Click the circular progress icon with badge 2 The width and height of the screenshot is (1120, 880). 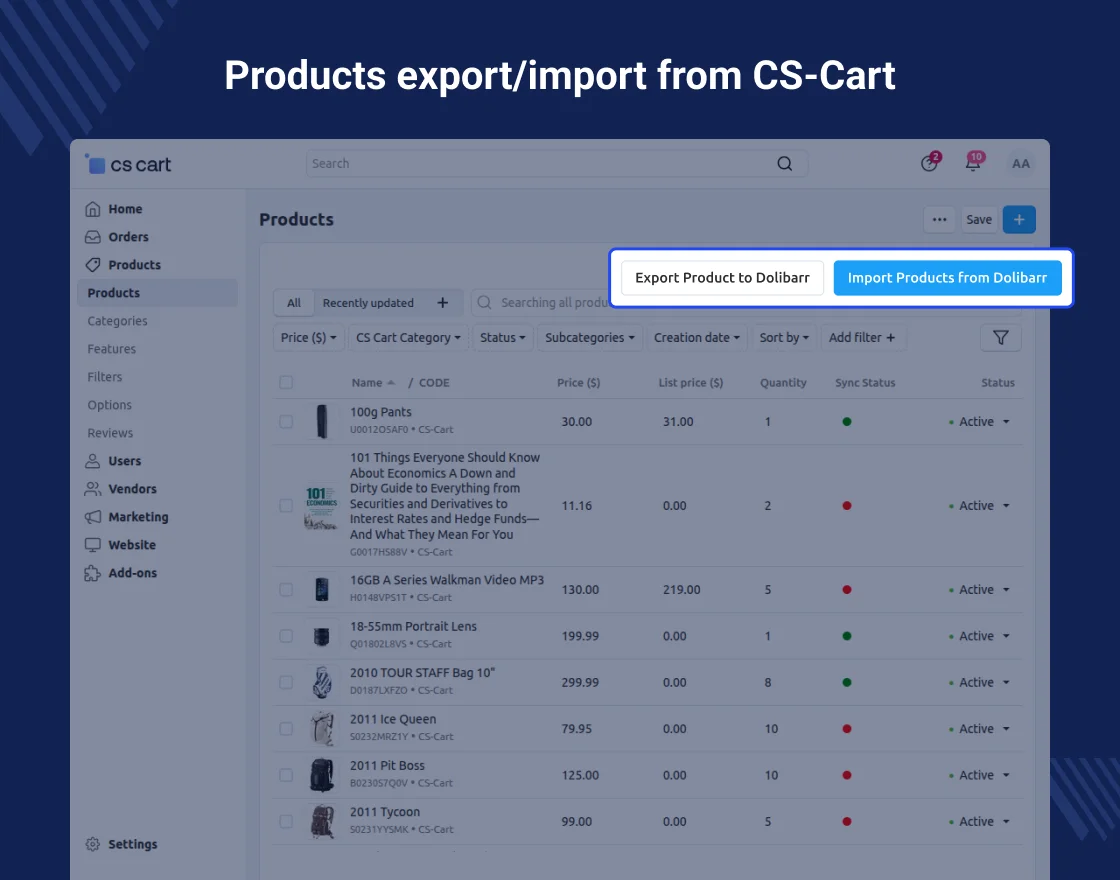point(929,164)
